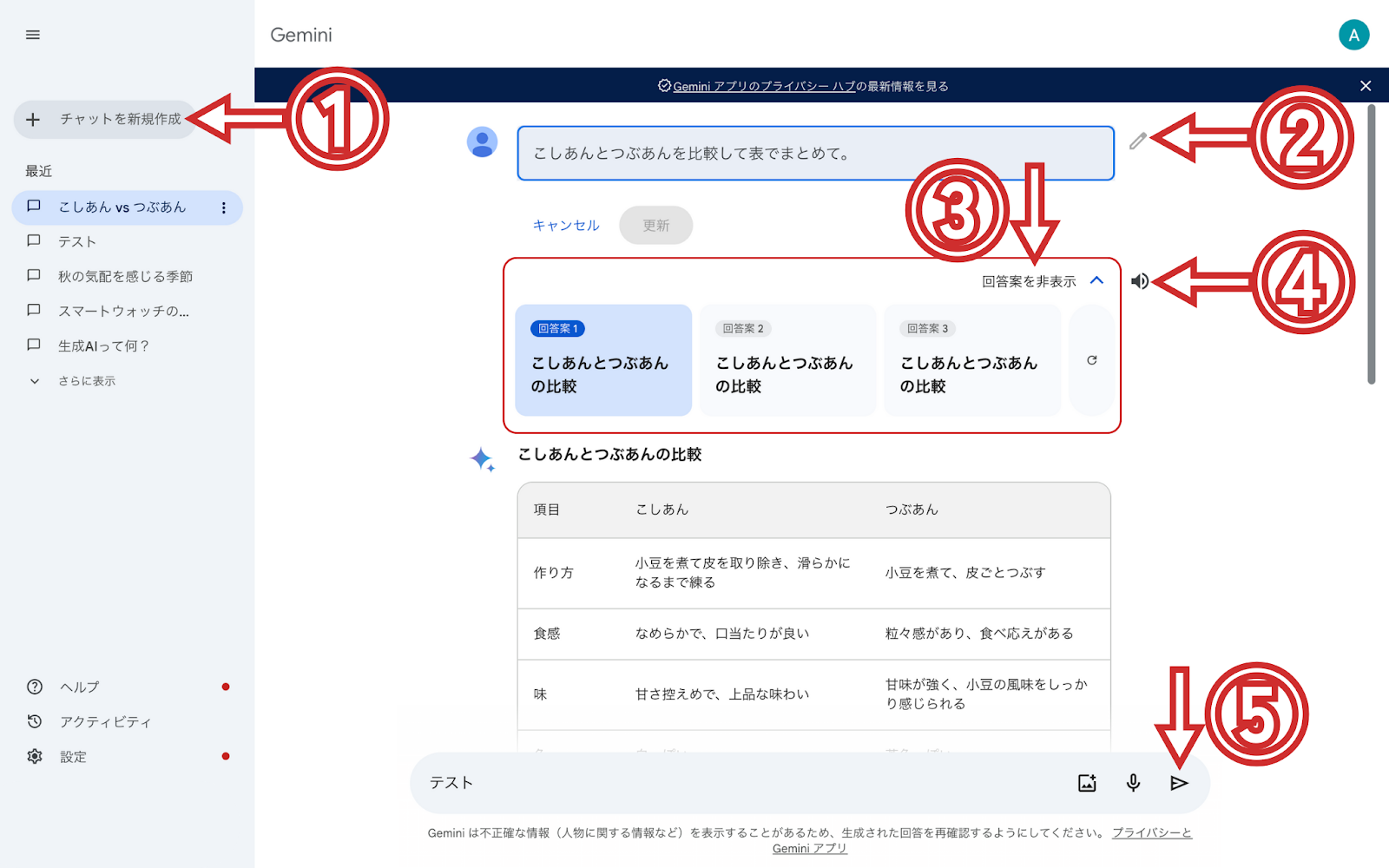Click チャットを新規作成 button label
The width and height of the screenshot is (1389, 868).
click(121, 119)
